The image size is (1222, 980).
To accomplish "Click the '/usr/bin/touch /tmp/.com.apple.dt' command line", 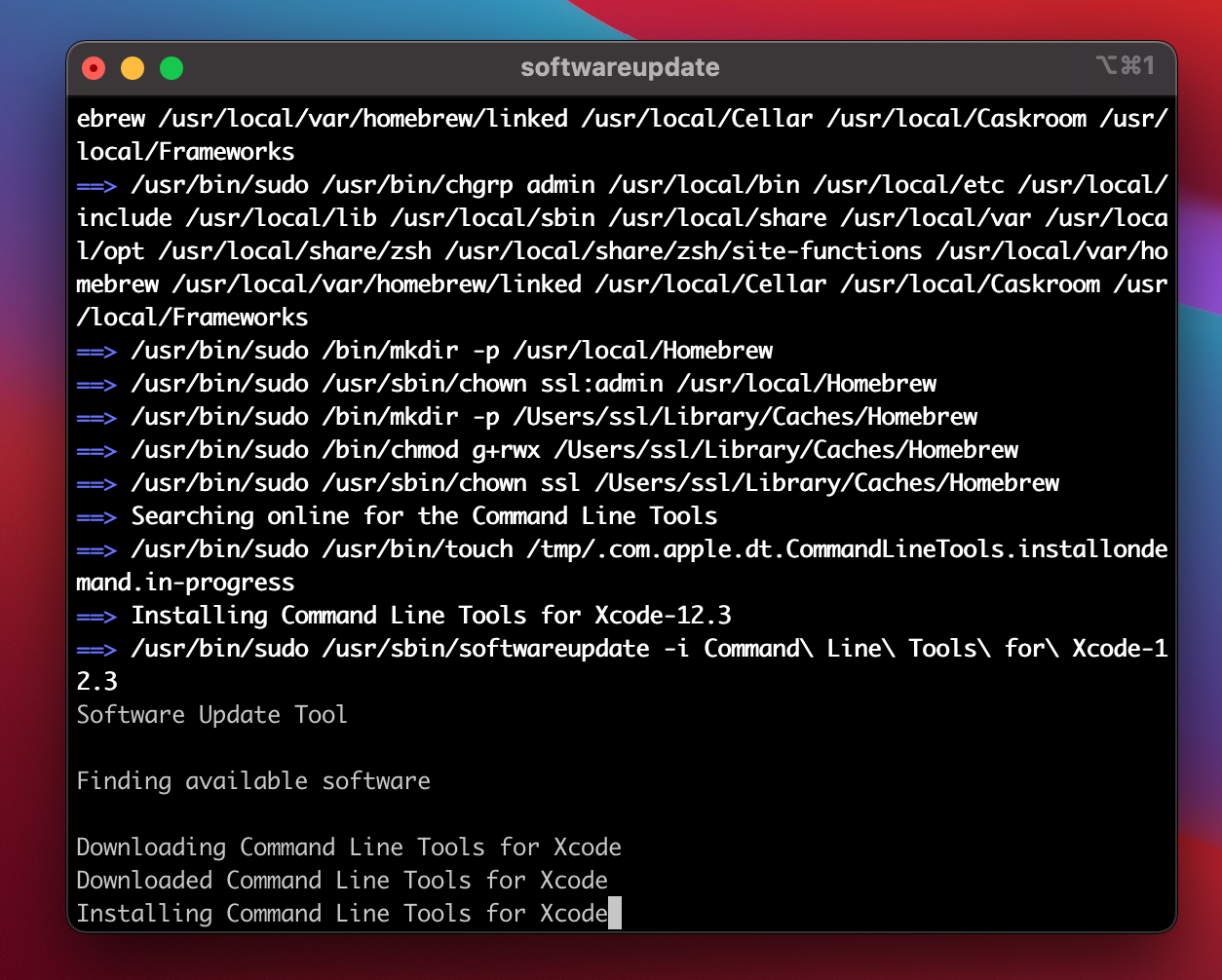I will (649, 549).
